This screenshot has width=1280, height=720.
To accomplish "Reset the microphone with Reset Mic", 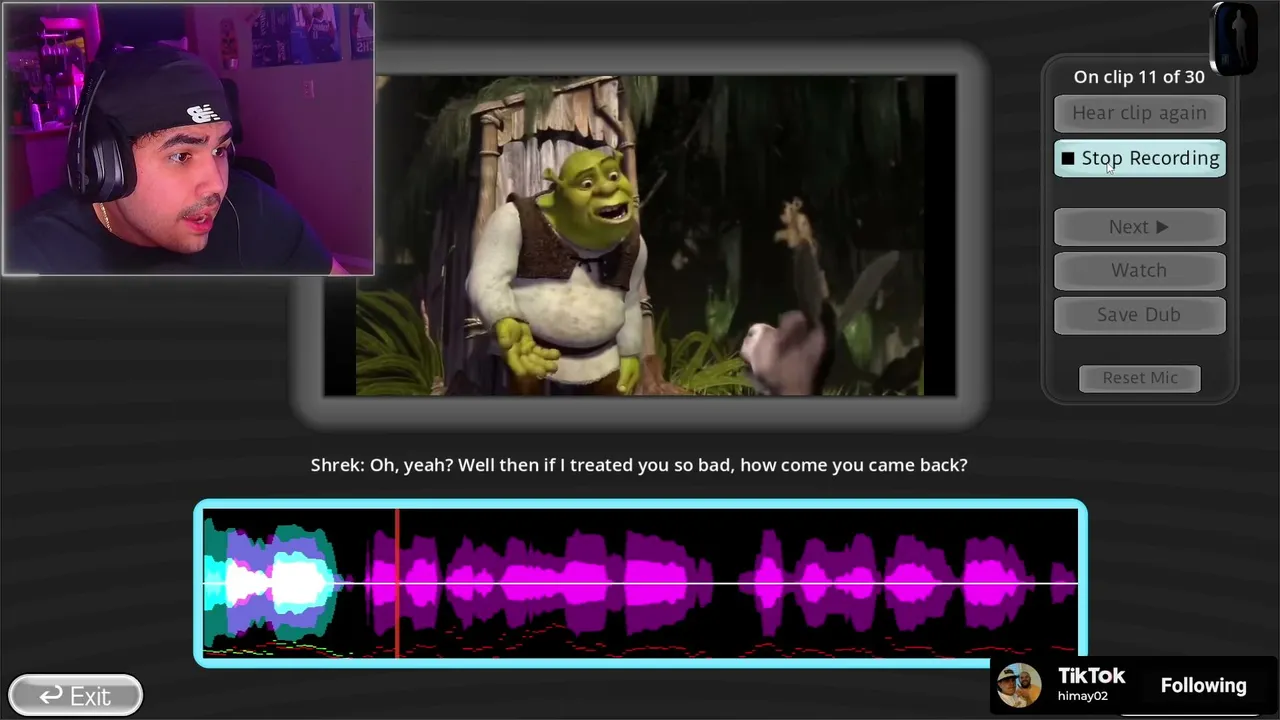I will pos(1140,378).
